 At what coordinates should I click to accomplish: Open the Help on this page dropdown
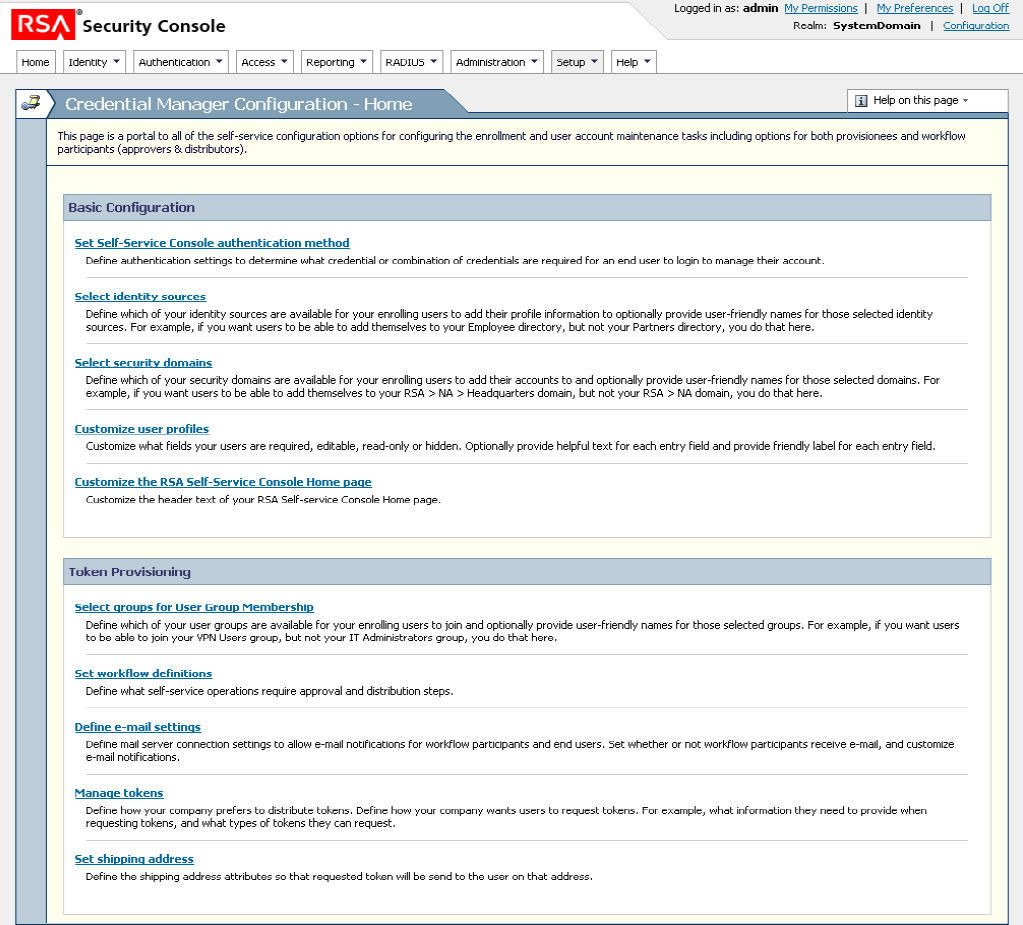(927, 100)
